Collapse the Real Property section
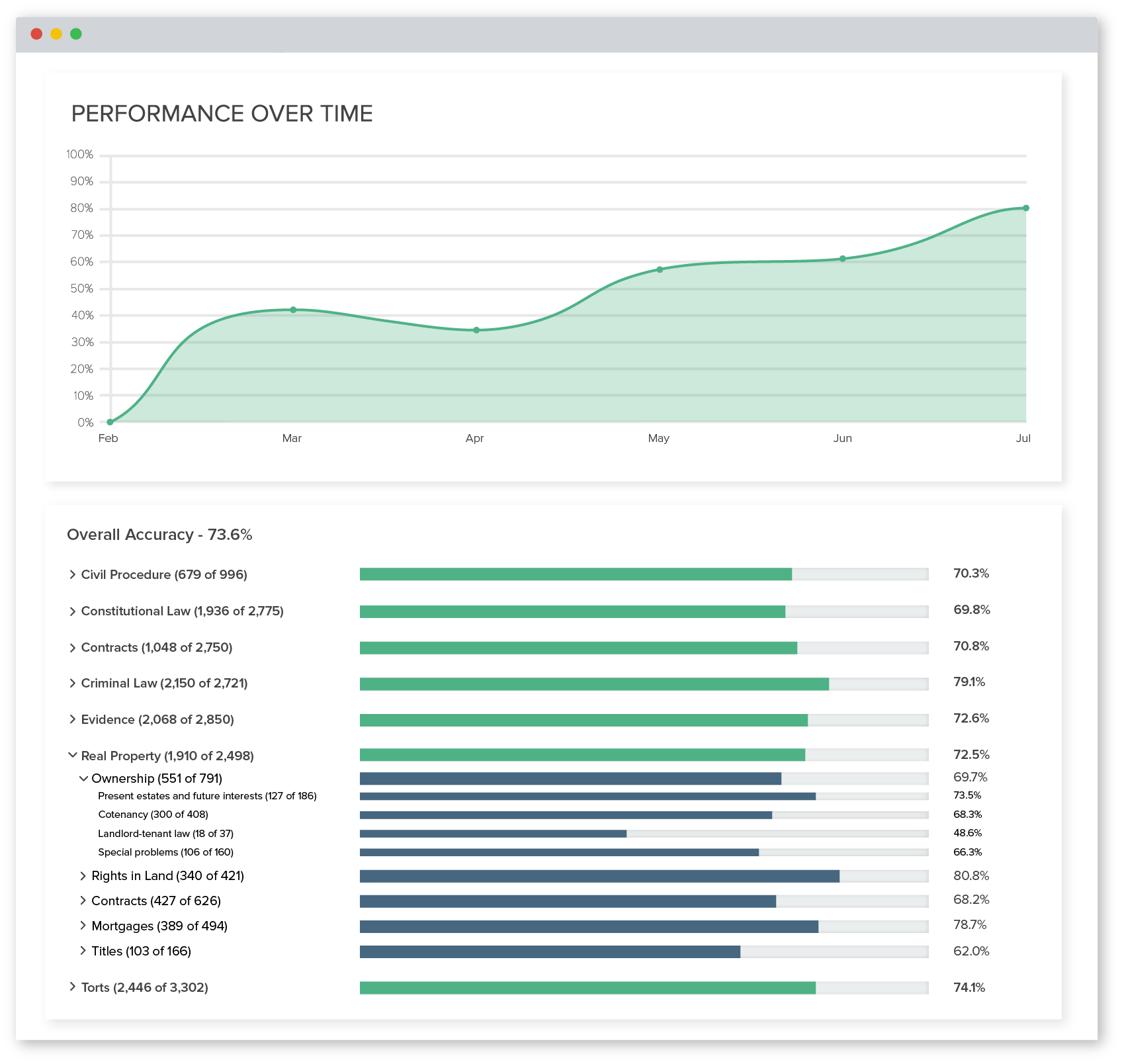The width and height of the screenshot is (1122, 1064). coord(71,755)
